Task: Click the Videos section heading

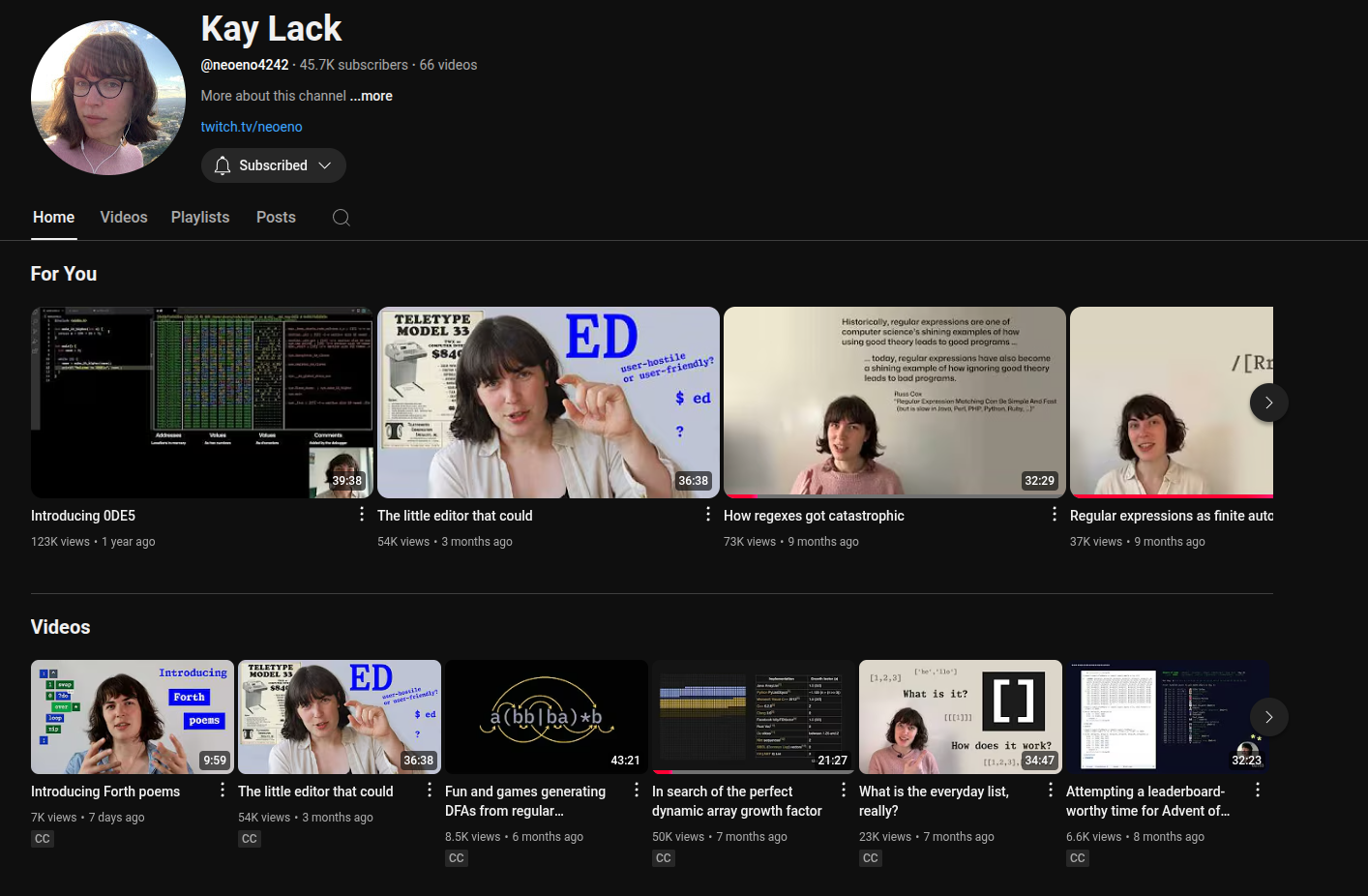Action: click(61, 627)
